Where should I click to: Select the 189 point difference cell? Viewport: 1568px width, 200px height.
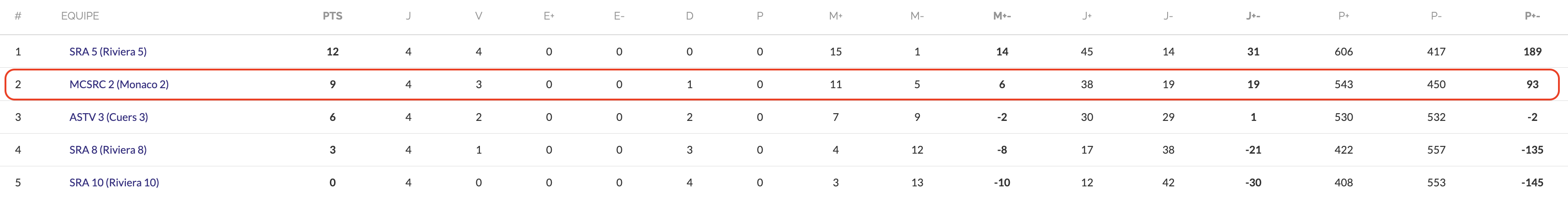click(x=1532, y=52)
